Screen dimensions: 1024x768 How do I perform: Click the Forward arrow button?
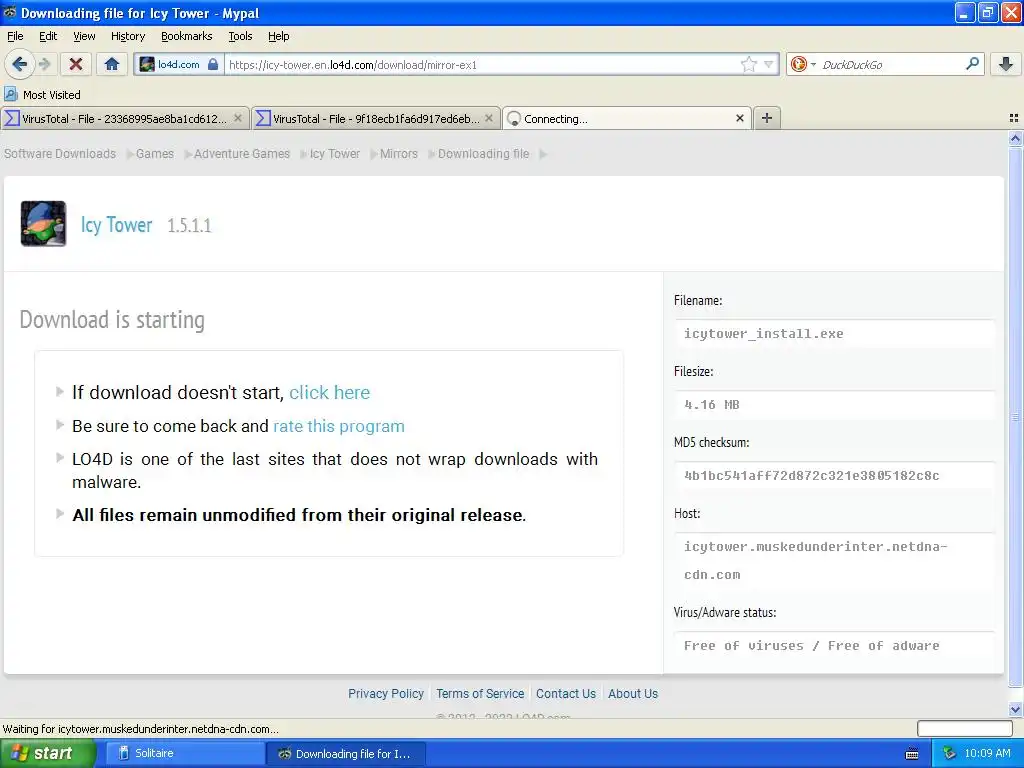[44, 64]
